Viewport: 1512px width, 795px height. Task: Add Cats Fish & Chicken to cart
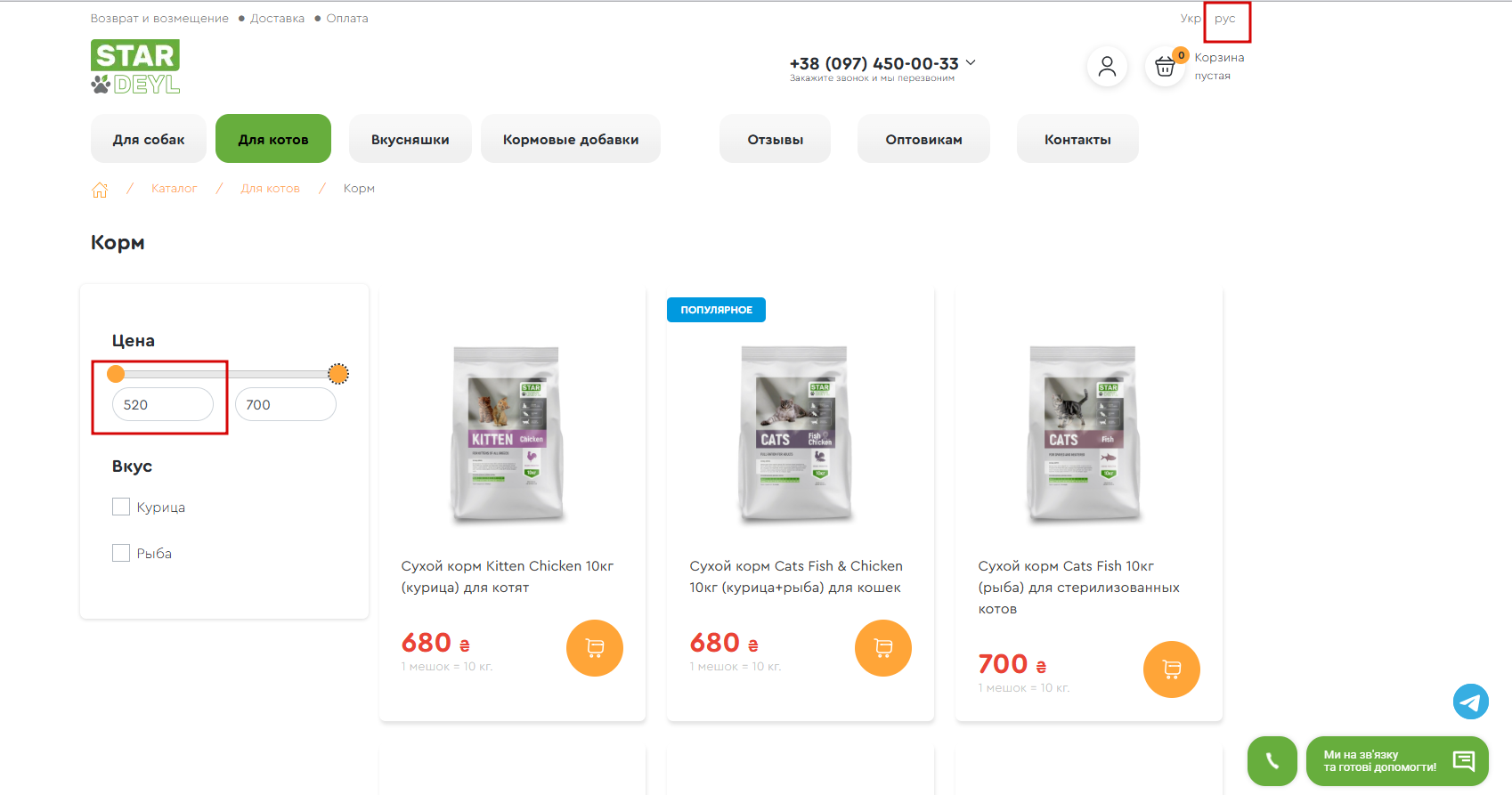click(883, 648)
